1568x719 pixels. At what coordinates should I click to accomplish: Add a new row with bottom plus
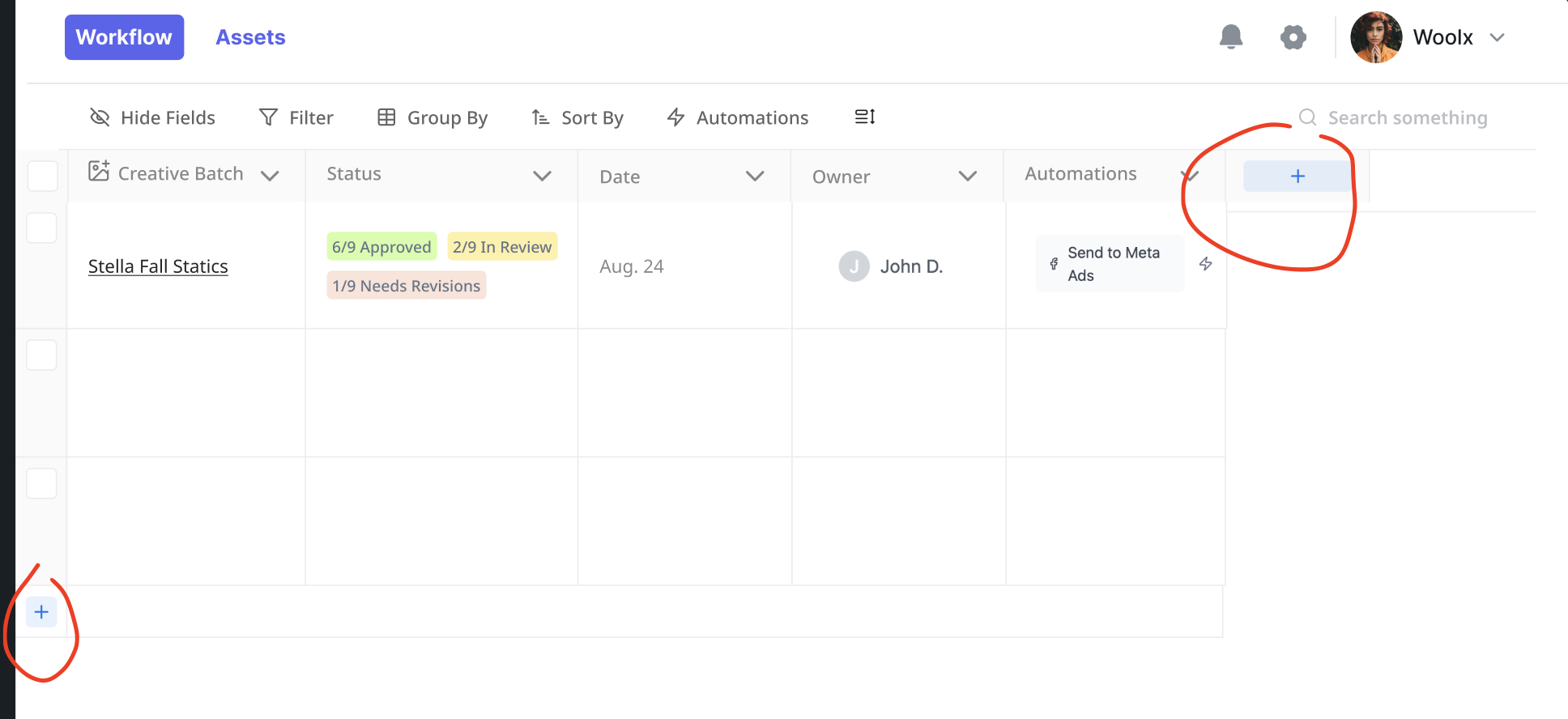41,612
